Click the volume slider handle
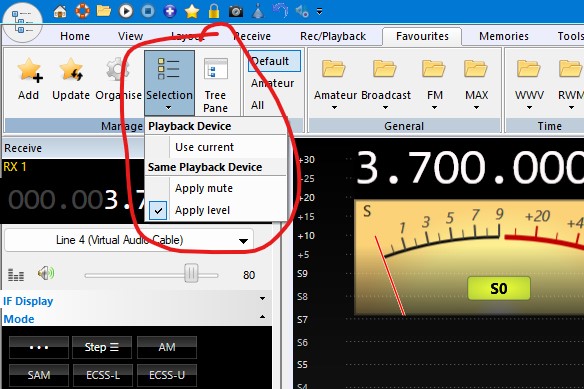584x389 pixels. point(191,274)
